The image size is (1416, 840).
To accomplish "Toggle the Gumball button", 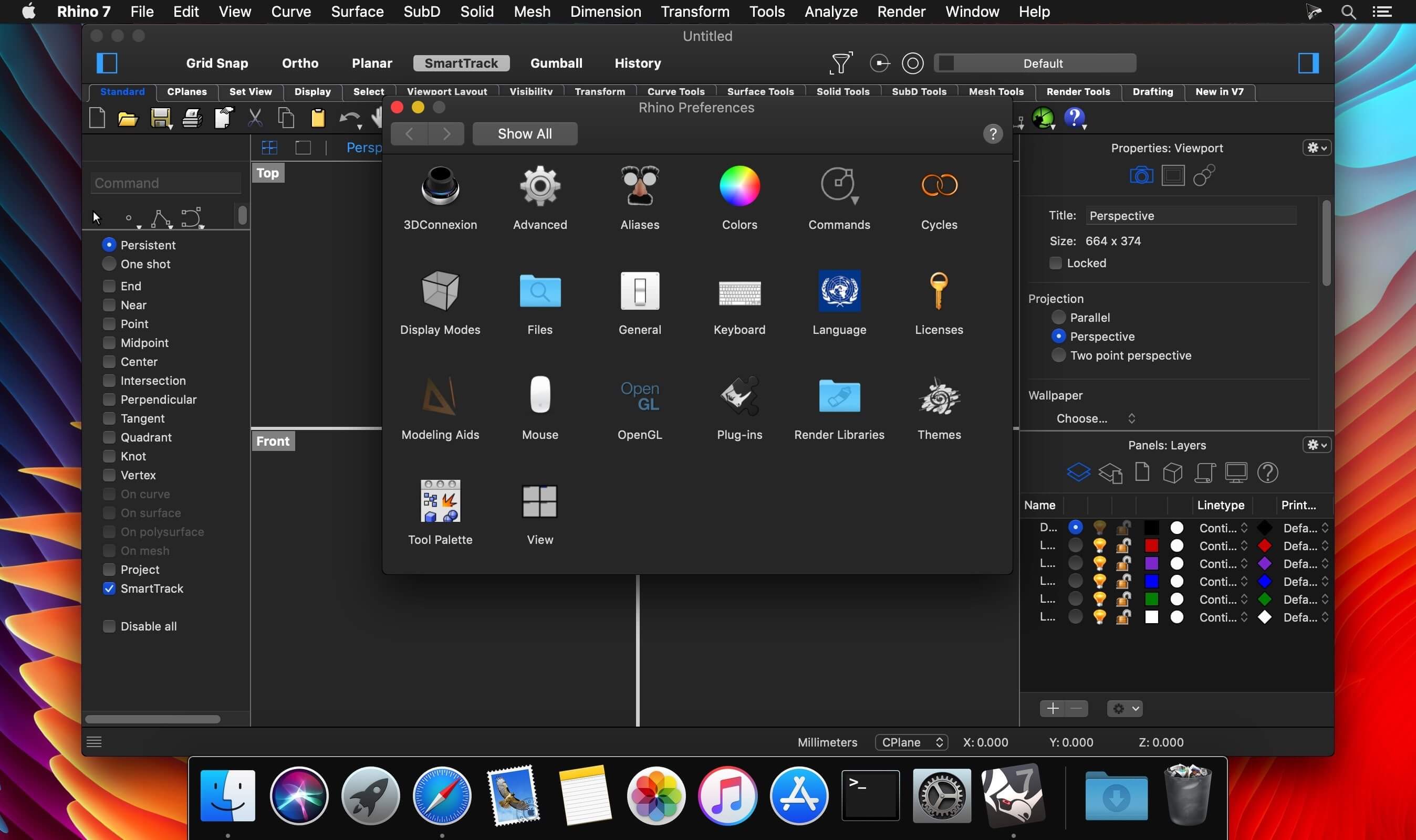I will pyautogui.click(x=556, y=63).
